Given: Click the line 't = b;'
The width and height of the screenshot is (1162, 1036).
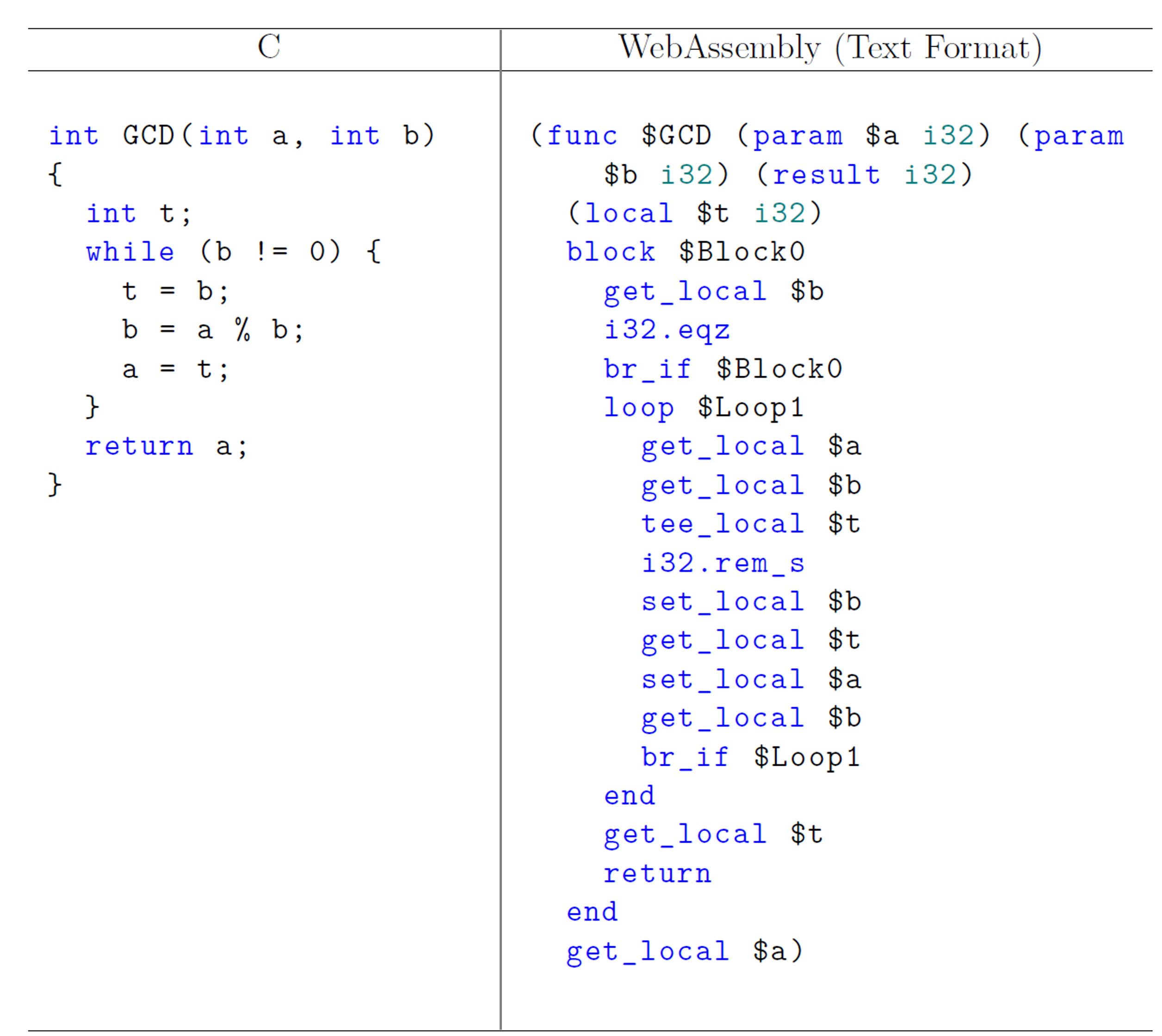Looking at the screenshot, I should pos(176,292).
